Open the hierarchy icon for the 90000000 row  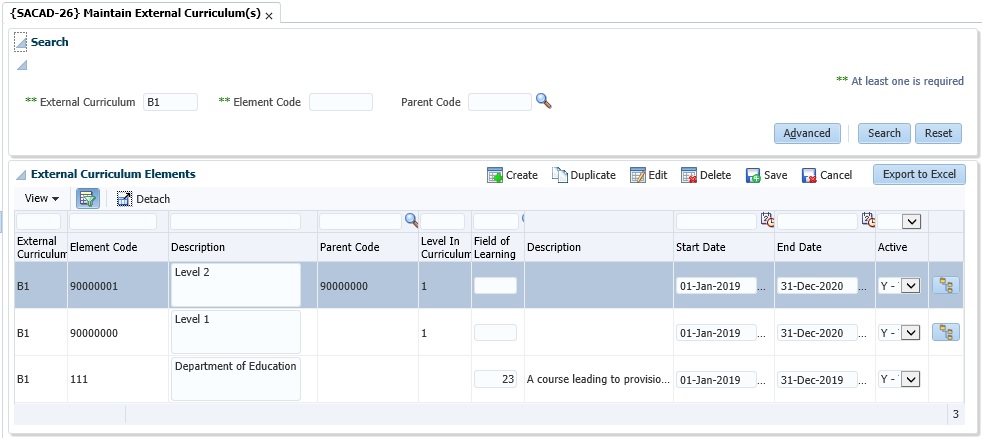[946, 332]
